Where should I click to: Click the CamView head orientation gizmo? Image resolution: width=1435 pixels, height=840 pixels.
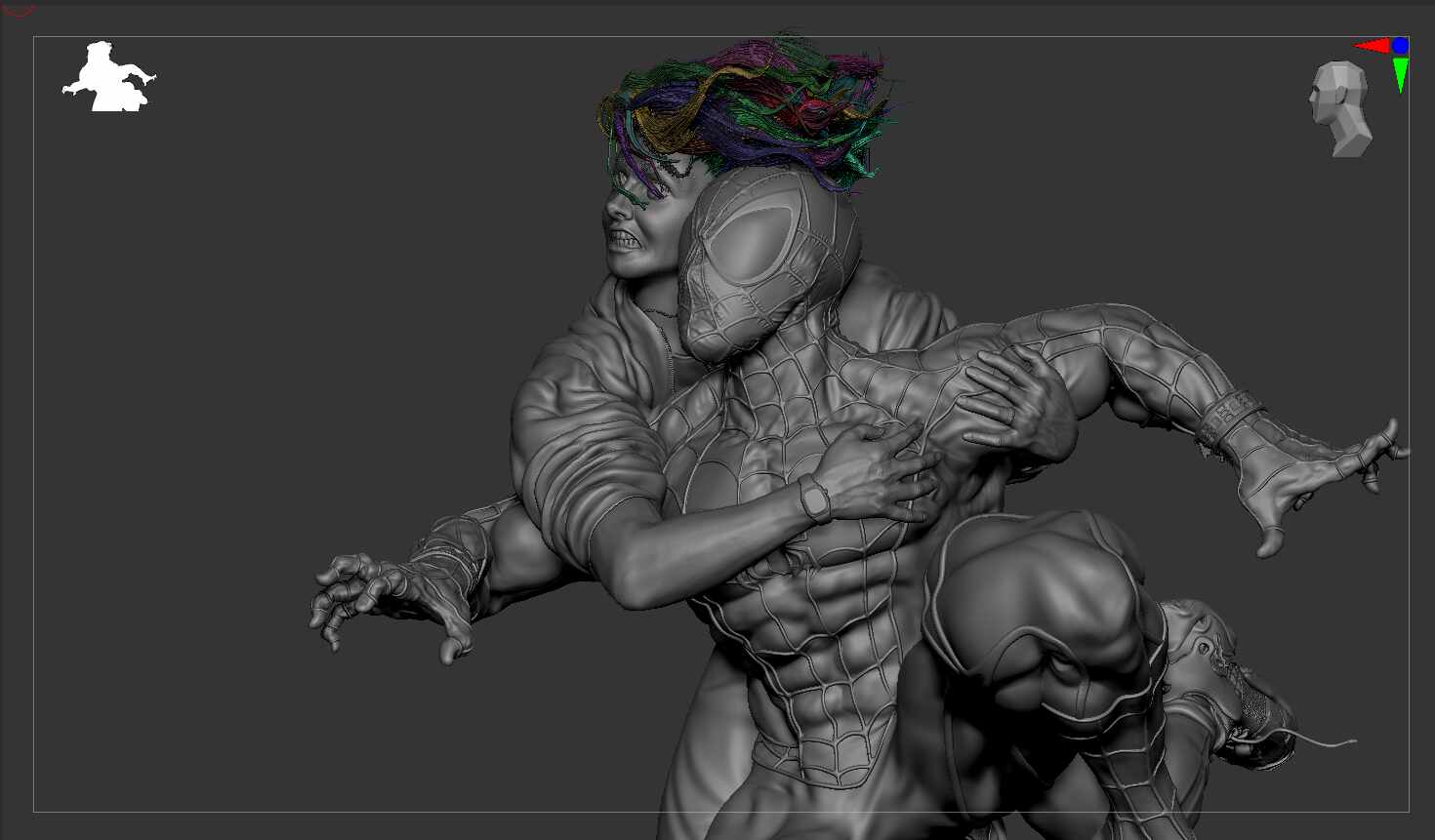click(x=1341, y=109)
